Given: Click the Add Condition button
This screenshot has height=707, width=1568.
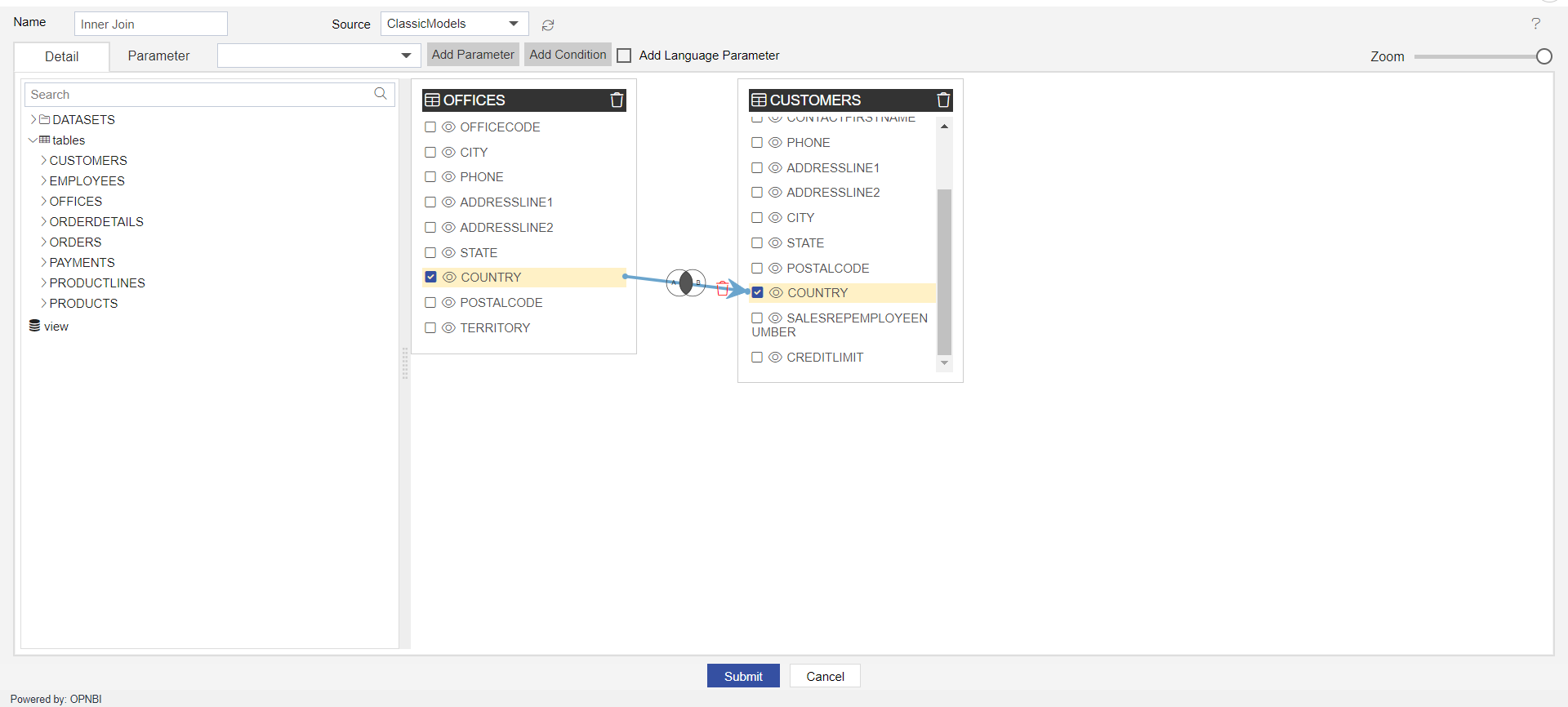Looking at the screenshot, I should tap(568, 55).
